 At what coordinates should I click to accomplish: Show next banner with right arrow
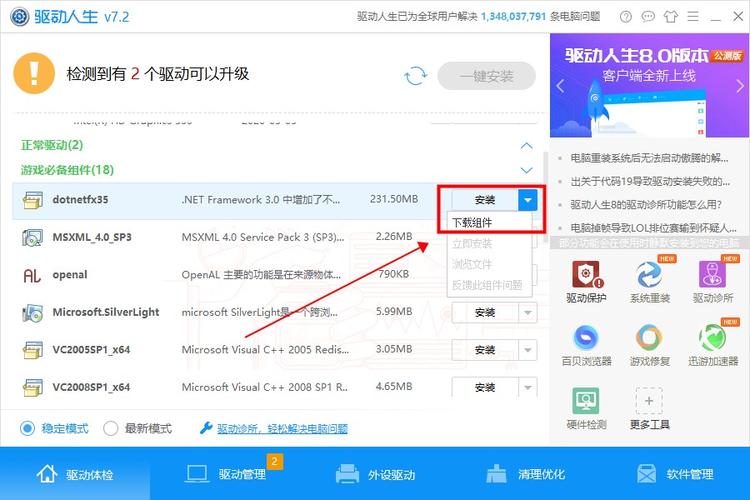[739, 86]
